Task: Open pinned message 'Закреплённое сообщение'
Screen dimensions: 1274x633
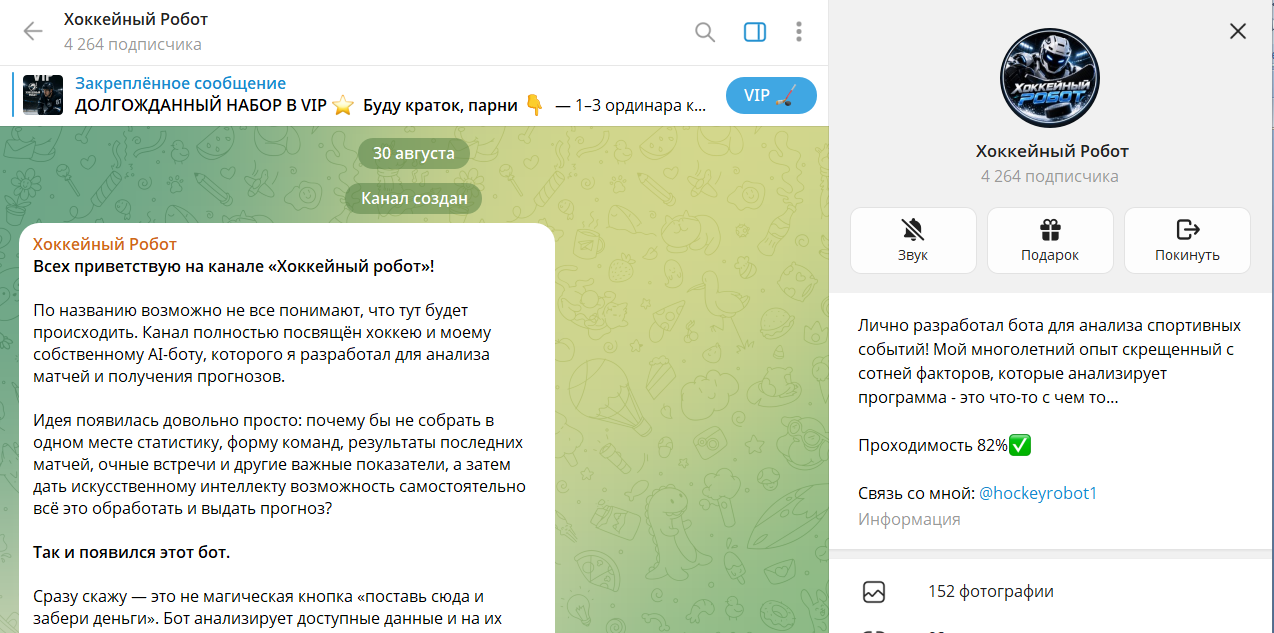Action: click(180, 84)
